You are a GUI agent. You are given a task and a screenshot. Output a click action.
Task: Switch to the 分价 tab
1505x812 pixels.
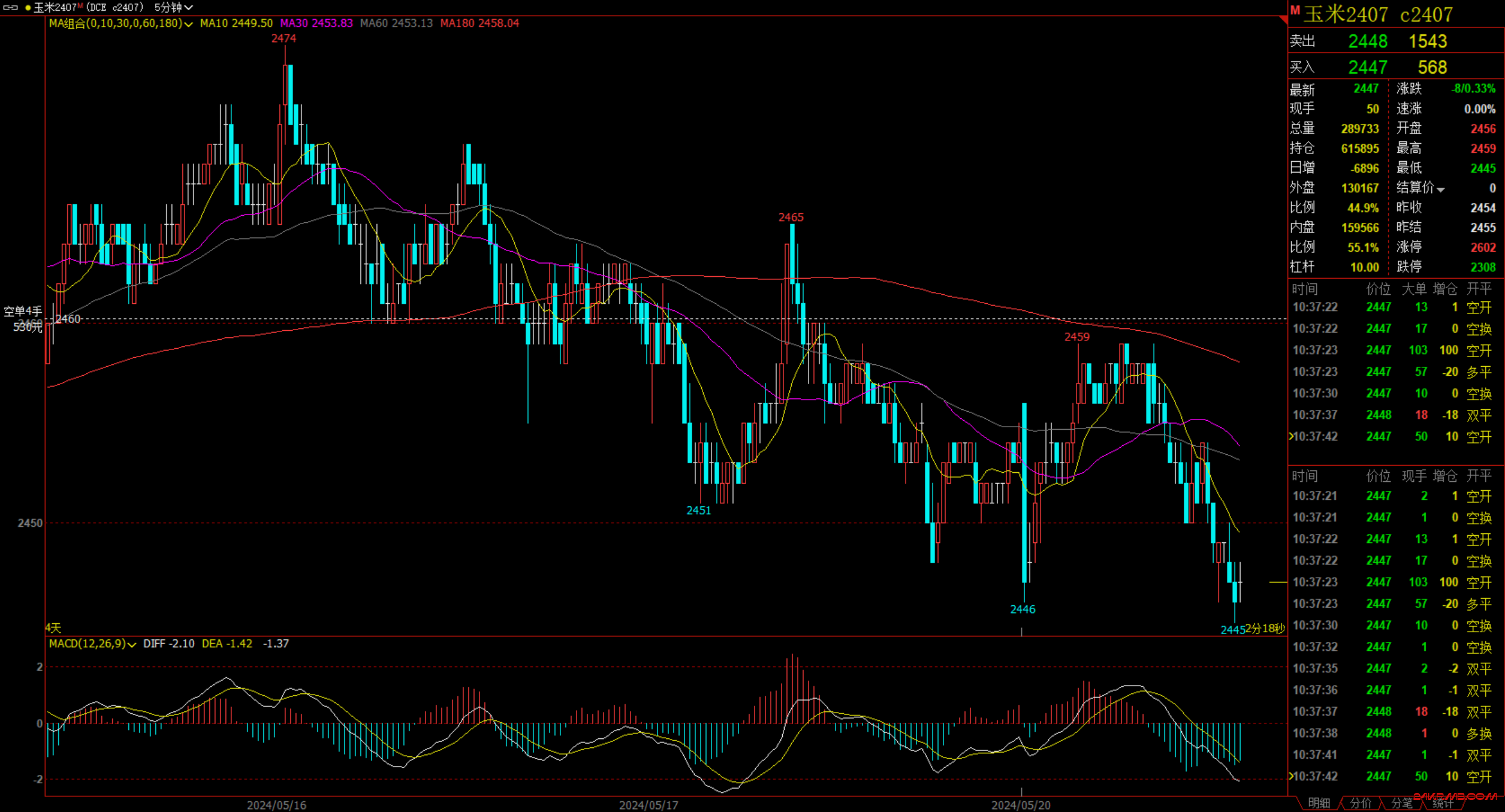1360,803
